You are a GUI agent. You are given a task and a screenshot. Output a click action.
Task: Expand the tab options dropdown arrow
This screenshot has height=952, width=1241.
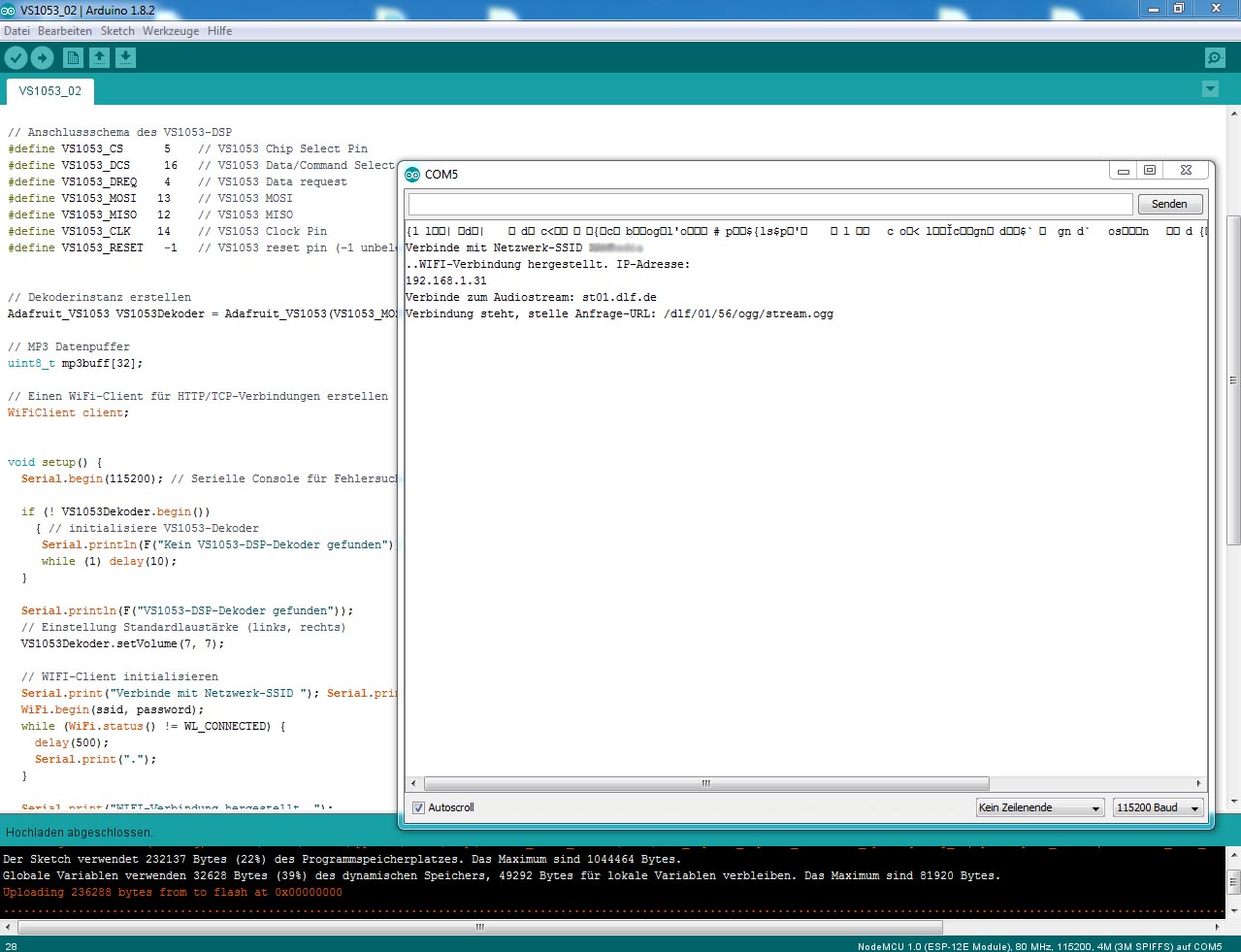point(1210,89)
